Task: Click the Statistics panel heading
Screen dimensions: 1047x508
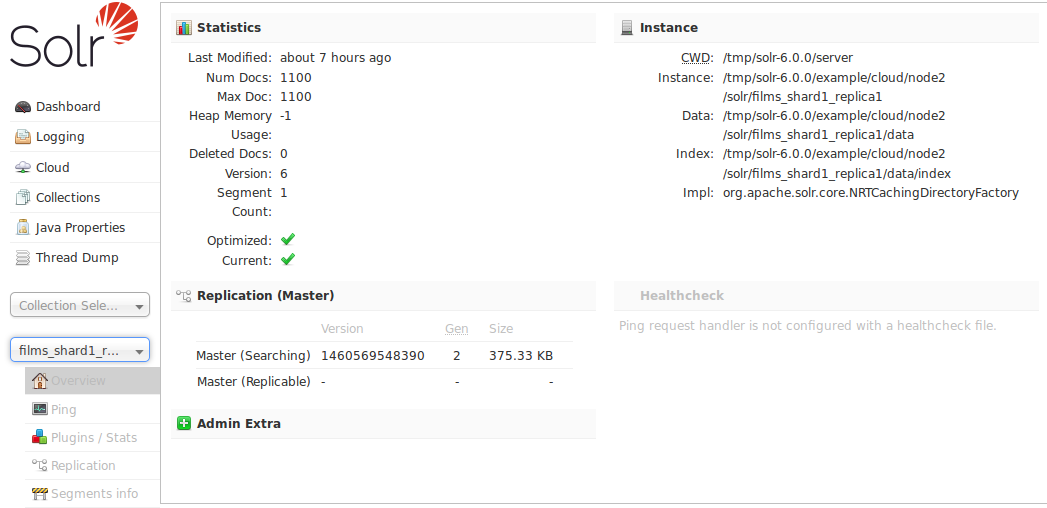Action: pos(229,28)
